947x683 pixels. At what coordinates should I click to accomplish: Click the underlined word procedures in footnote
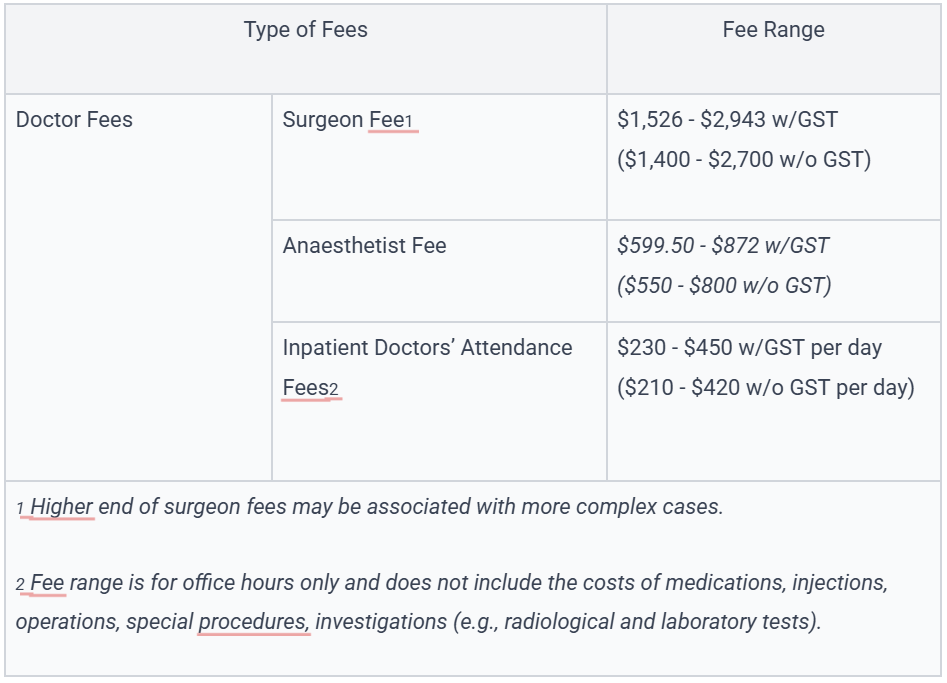254,621
